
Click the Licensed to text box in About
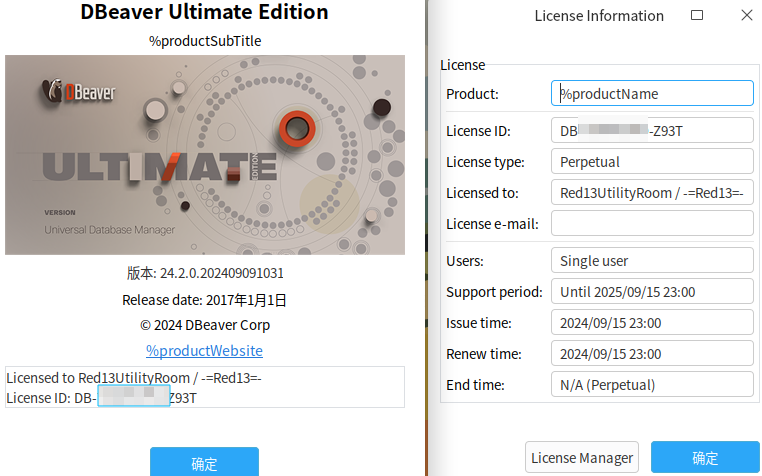pos(205,387)
